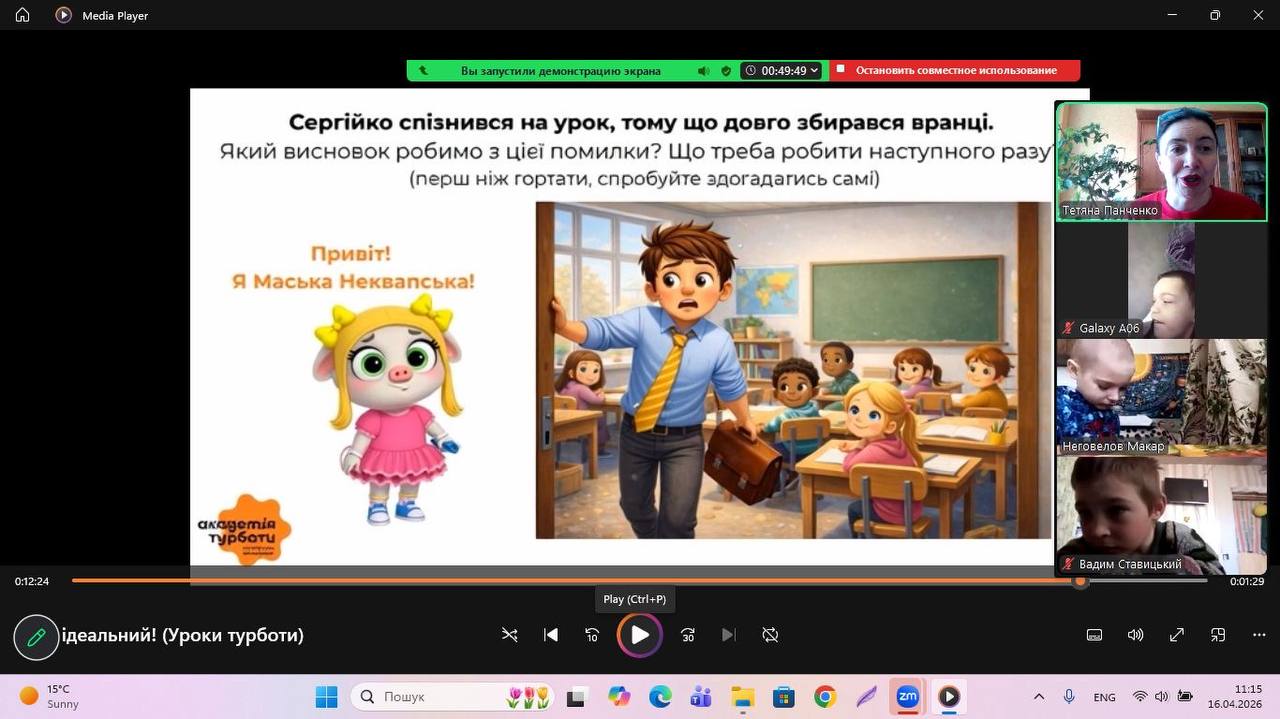The image size is (1280, 719).
Task: Skip back 10 seconds
Action: click(x=592, y=635)
